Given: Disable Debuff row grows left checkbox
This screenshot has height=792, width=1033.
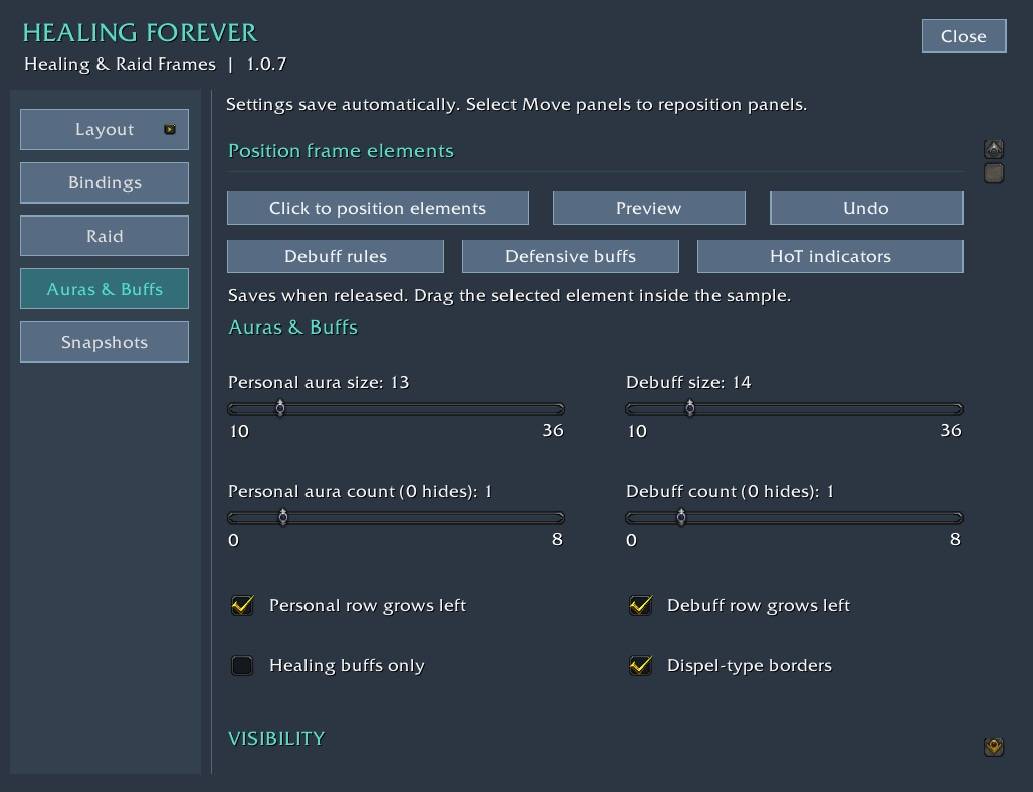Looking at the screenshot, I should pyautogui.click(x=640, y=605).
